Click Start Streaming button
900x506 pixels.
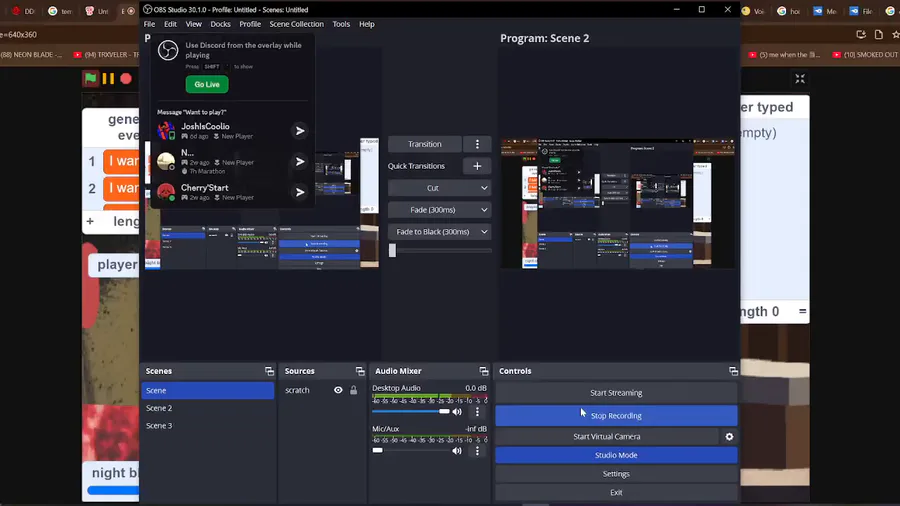coord(616,393)
